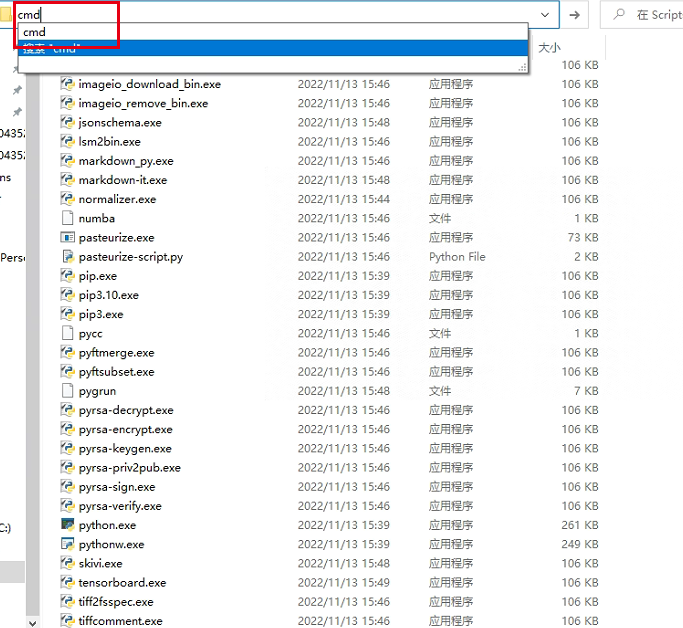Click the date of normalizer.exe, 2022/11/13 15:44
Image resolution: width=683 pixels, height=628 pixels.
344,199
